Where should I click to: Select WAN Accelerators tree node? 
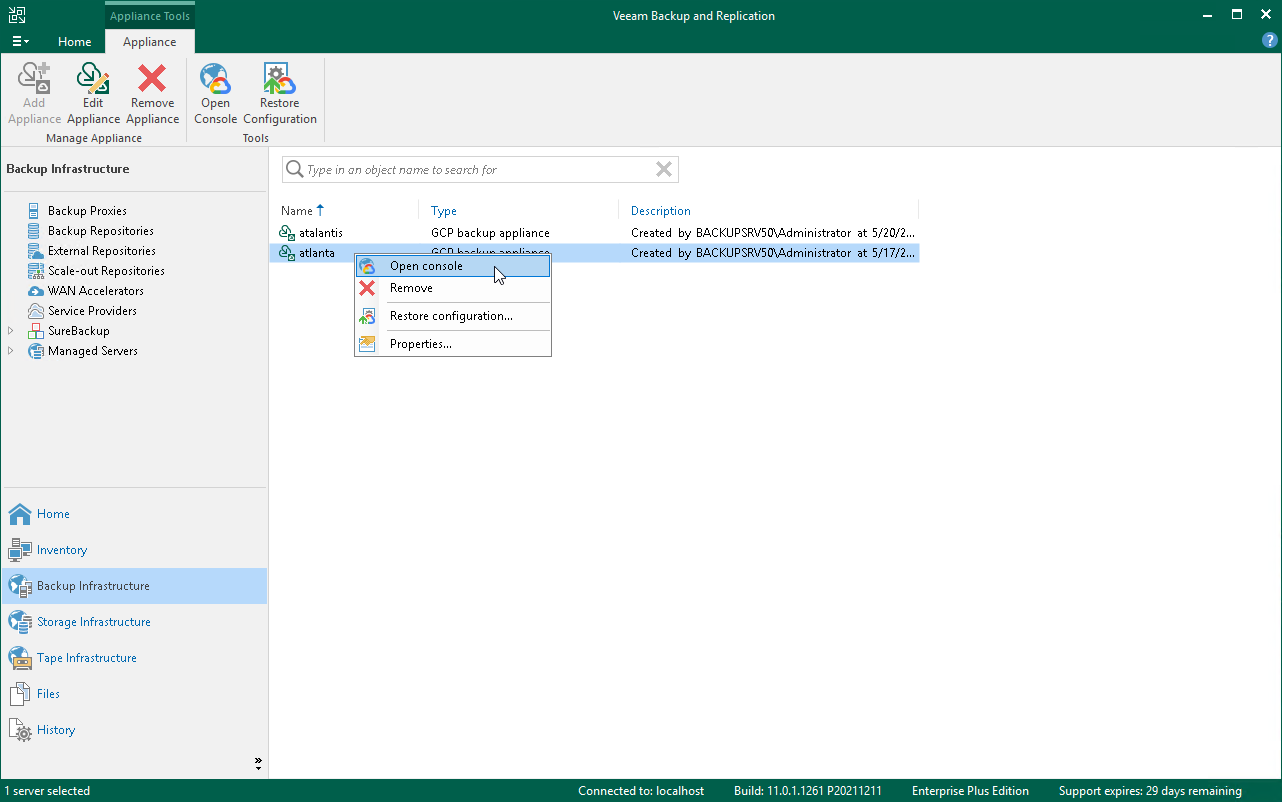point(96,291)
